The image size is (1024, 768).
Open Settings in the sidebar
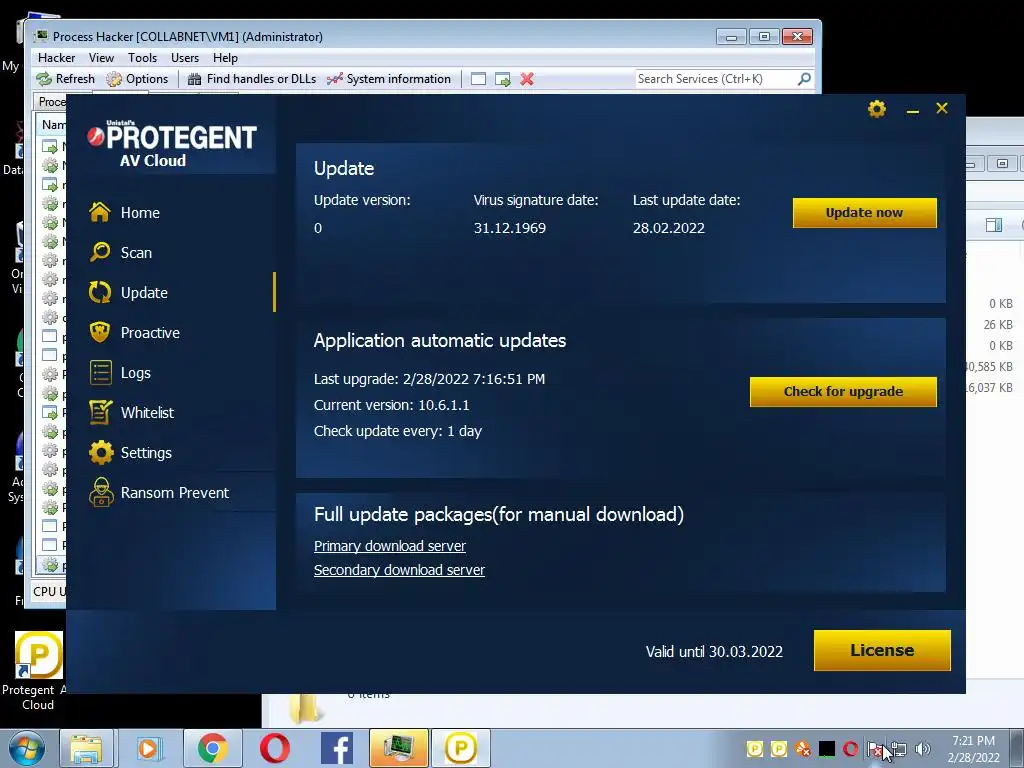(x=130, y=453)
